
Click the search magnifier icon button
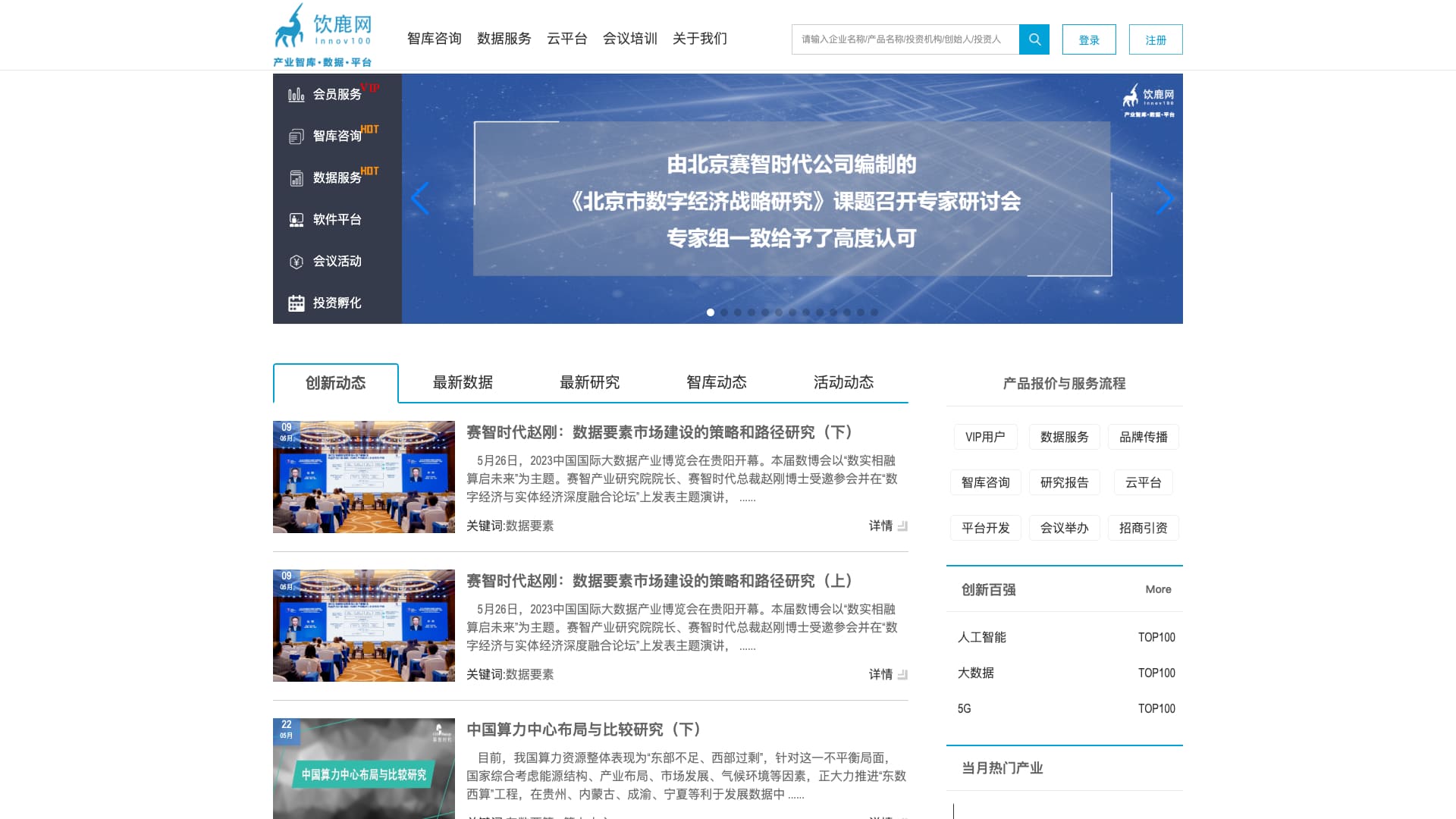pyautogui.click(x=1034, y=39)
